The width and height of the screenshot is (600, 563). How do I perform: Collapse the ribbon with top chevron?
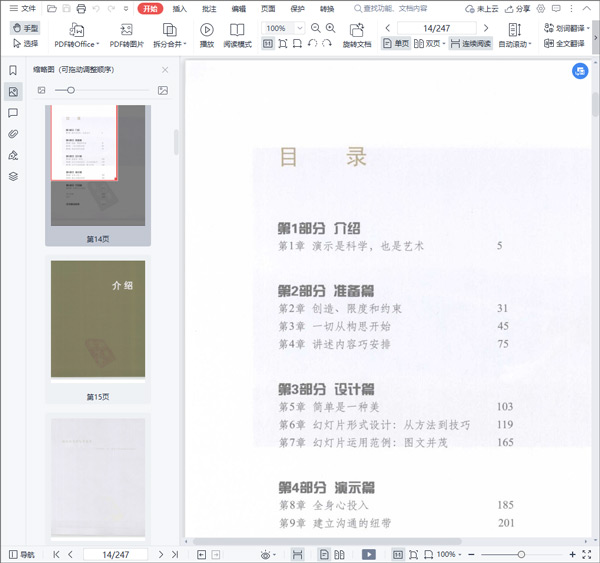tap(587, 8)
